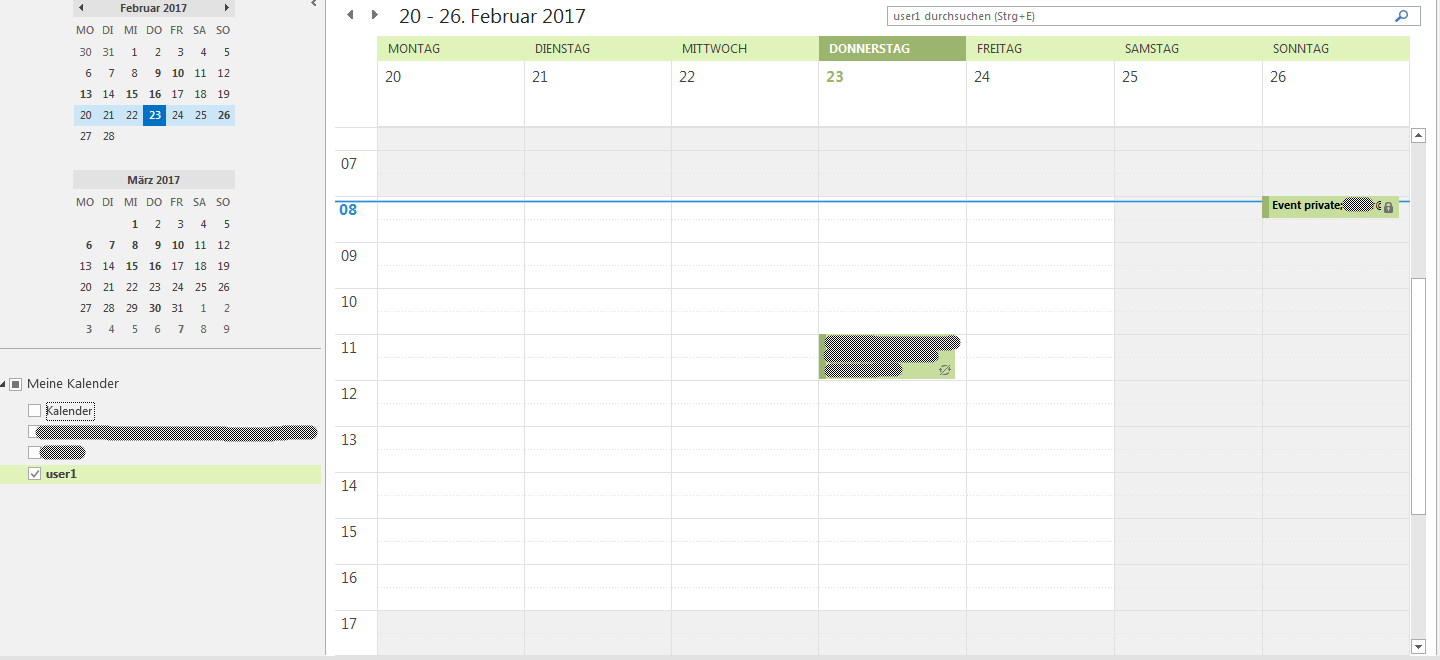Select the FREITAG column header

(1039, 49)
